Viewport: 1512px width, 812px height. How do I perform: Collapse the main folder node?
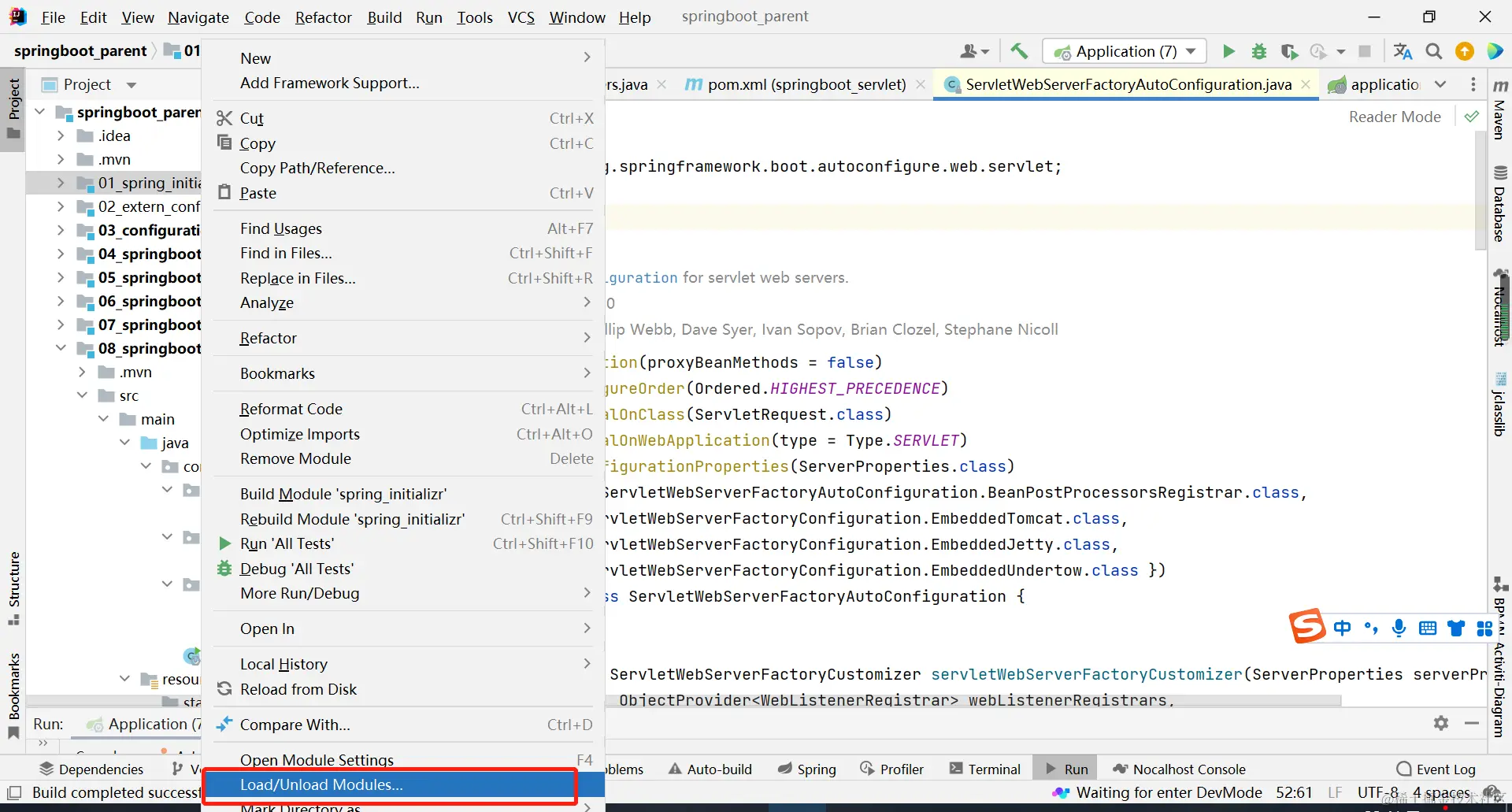[103, 419]
